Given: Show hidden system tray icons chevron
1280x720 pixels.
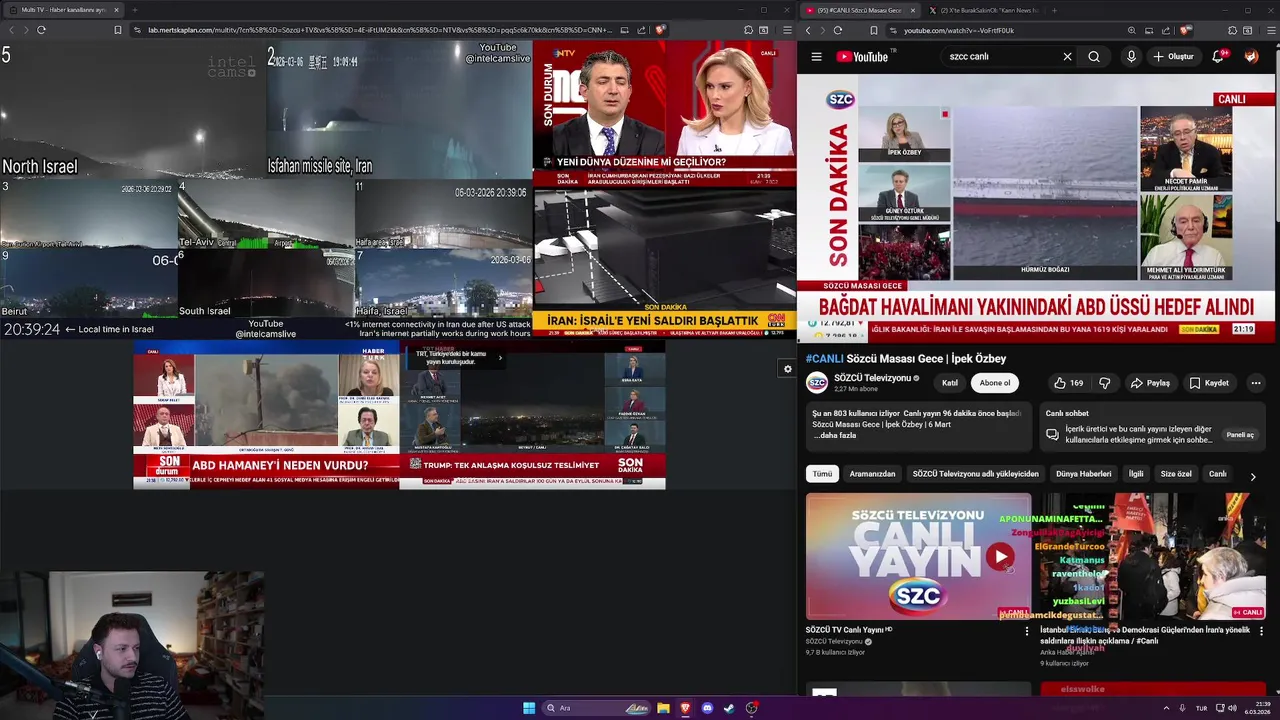Looking at the screenshot, I should [x=1166, y=708].
